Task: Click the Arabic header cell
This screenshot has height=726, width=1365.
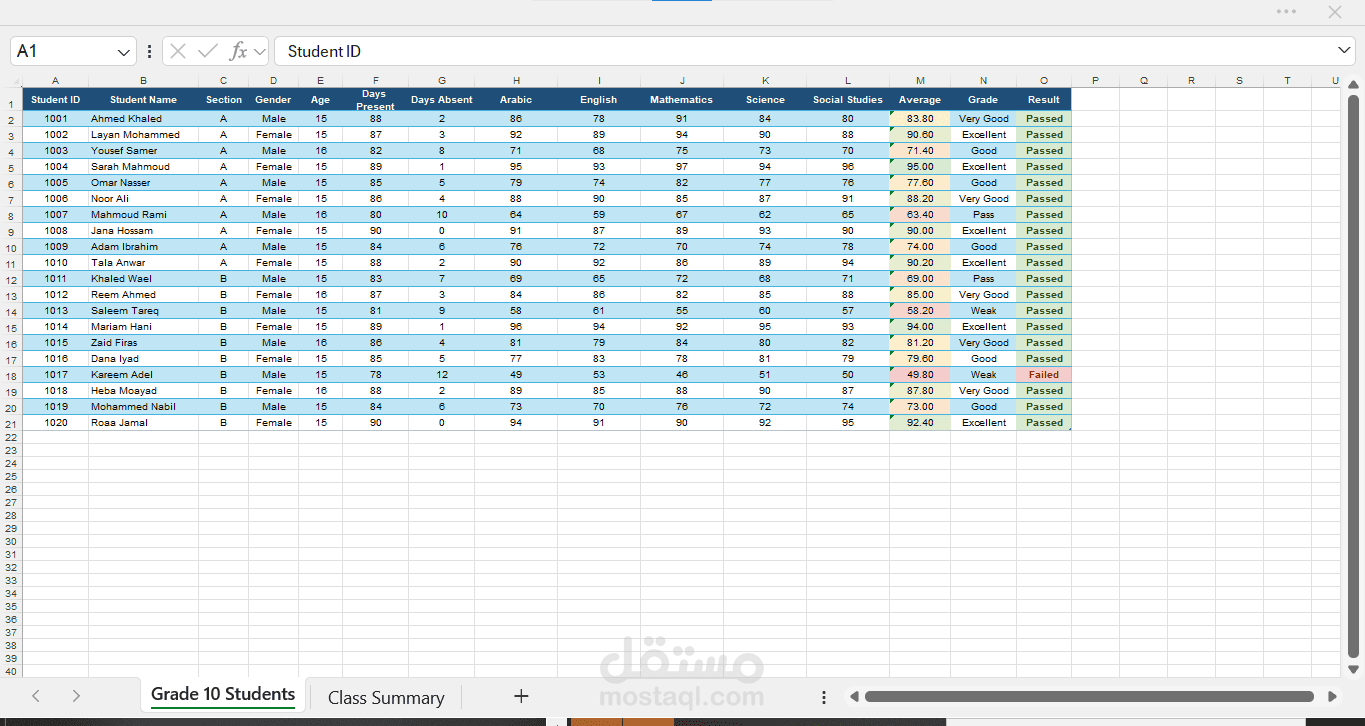Action: (516, 100)
